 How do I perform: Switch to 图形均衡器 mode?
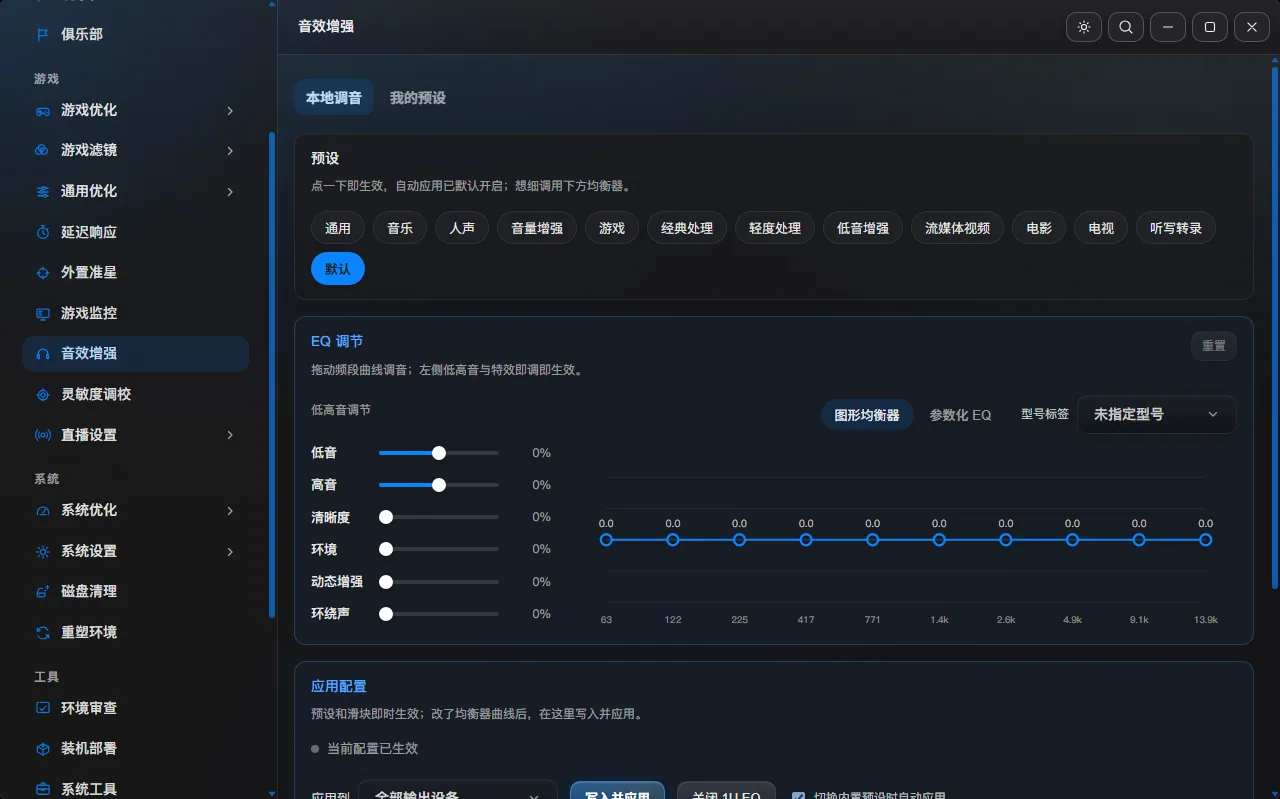click(x=867, y=414)
